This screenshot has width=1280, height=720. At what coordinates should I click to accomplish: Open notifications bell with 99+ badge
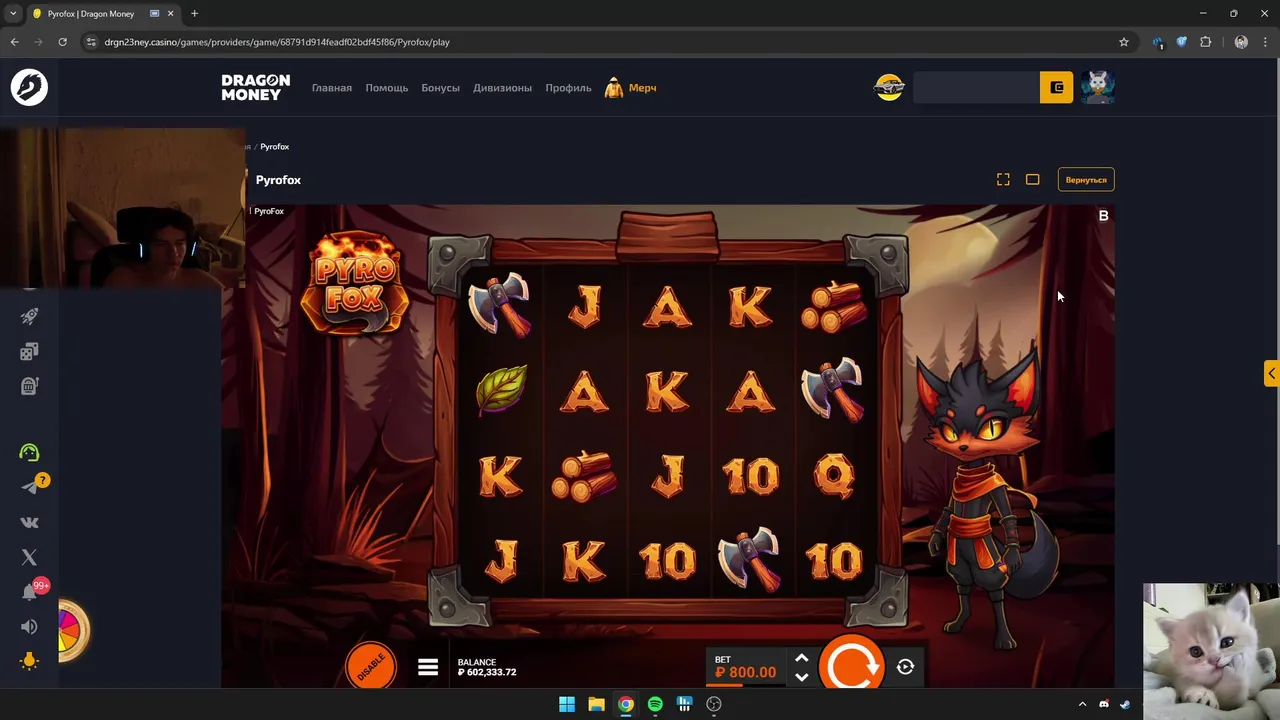(x=30, y=591)
